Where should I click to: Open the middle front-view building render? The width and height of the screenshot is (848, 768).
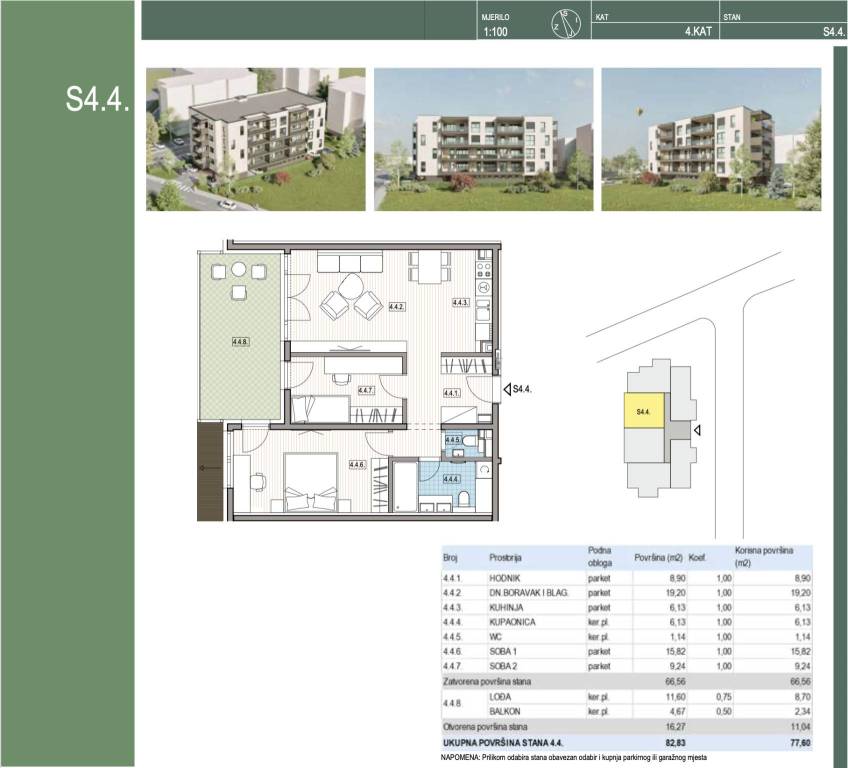[484, 139]
